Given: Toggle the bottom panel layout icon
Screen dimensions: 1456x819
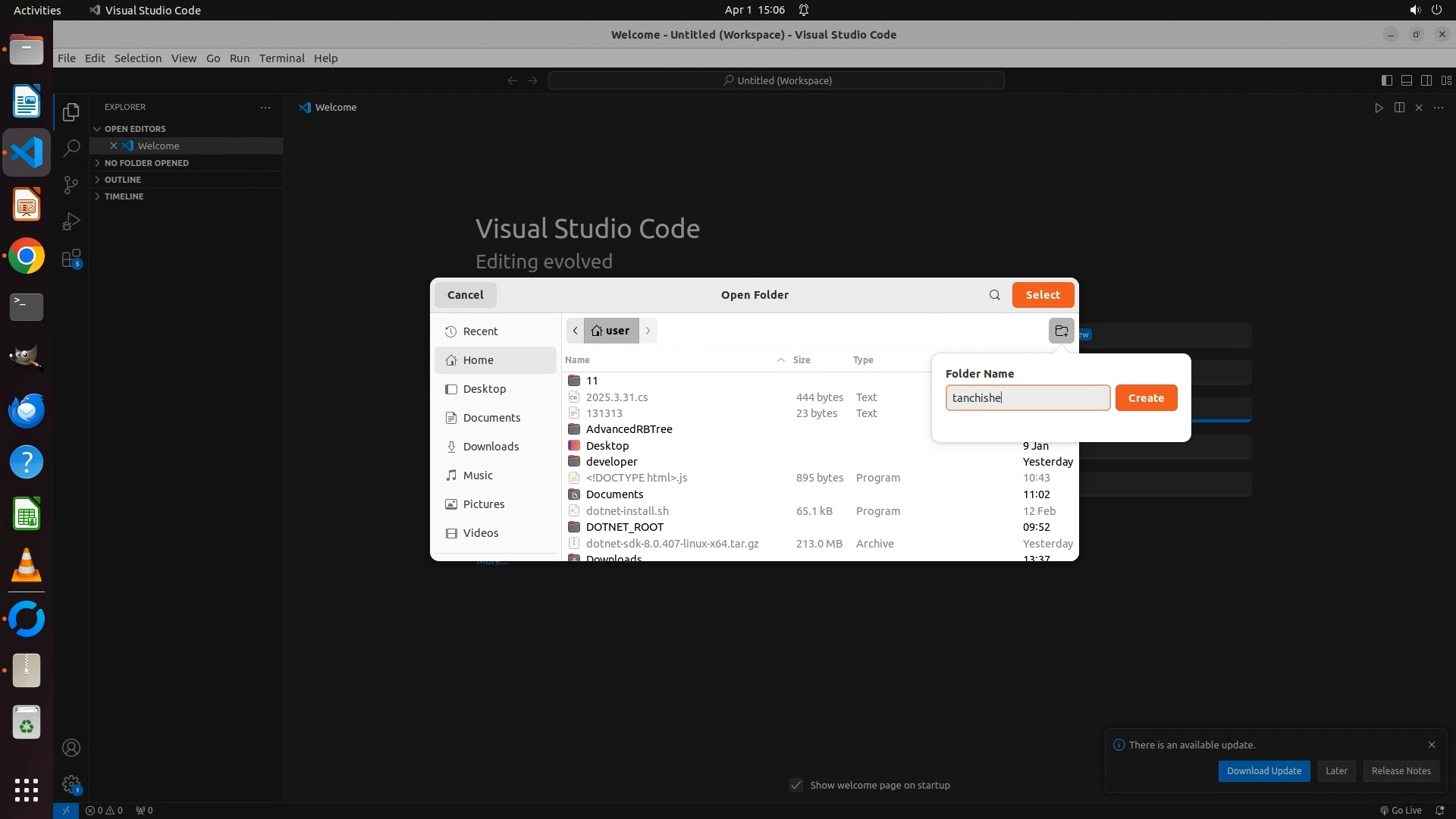Looking at the screenshot, I should pos(1406,80).
